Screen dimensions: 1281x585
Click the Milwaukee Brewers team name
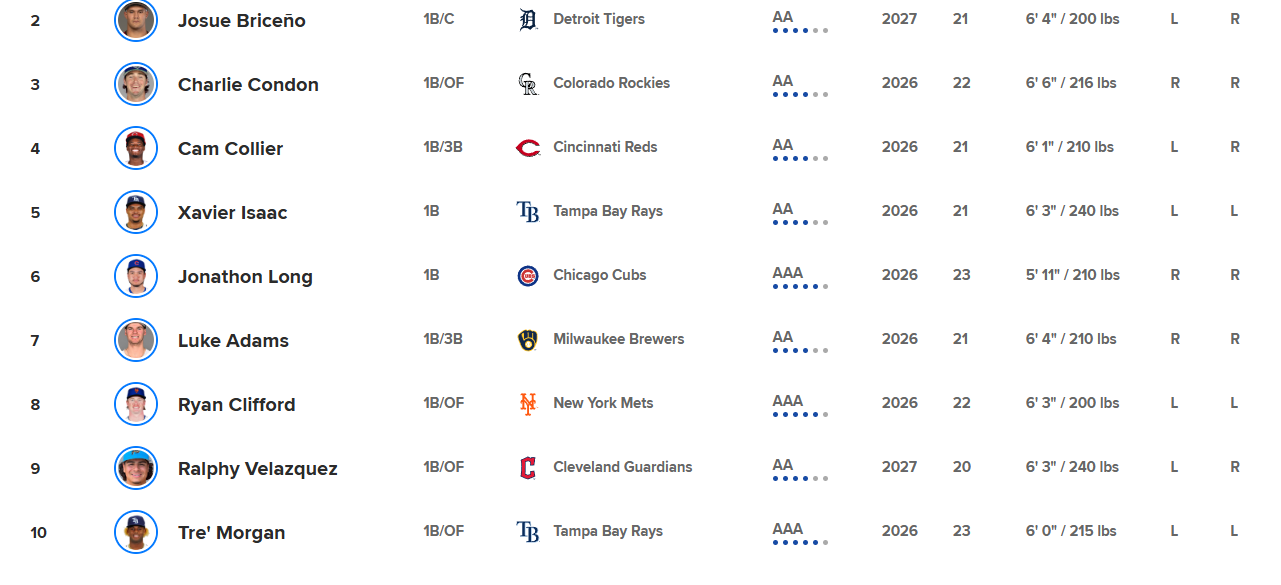coord(618,339)
